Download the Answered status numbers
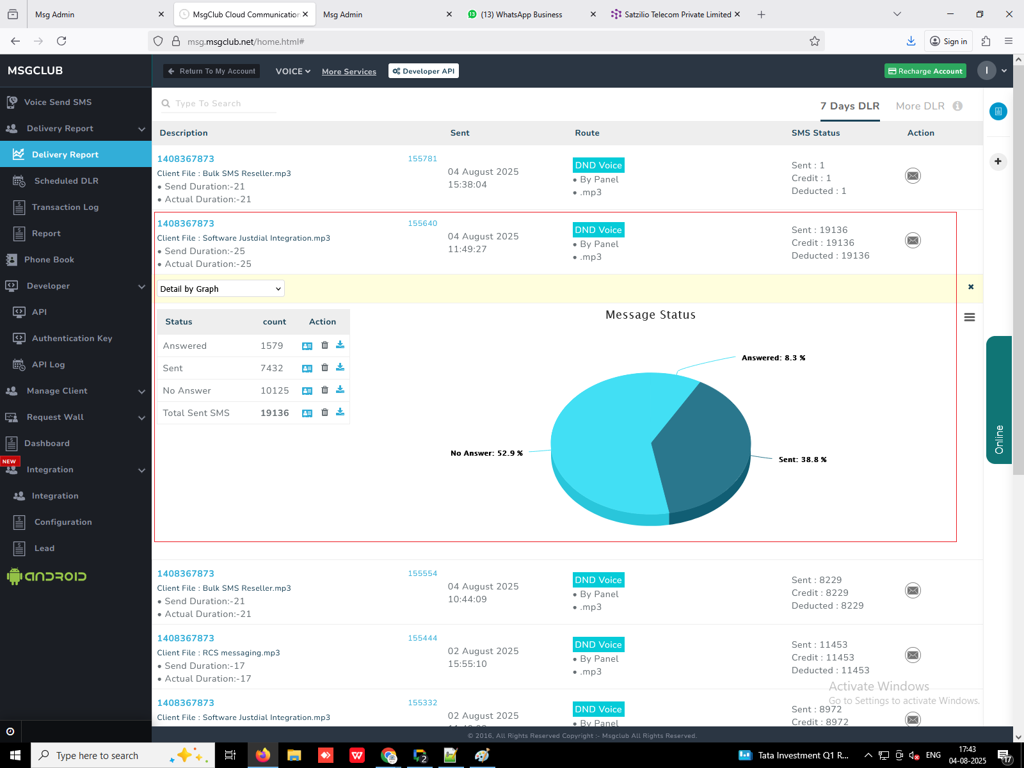Image resolution: width=1024 pixels, height=768 pixels. click(340, 345)
